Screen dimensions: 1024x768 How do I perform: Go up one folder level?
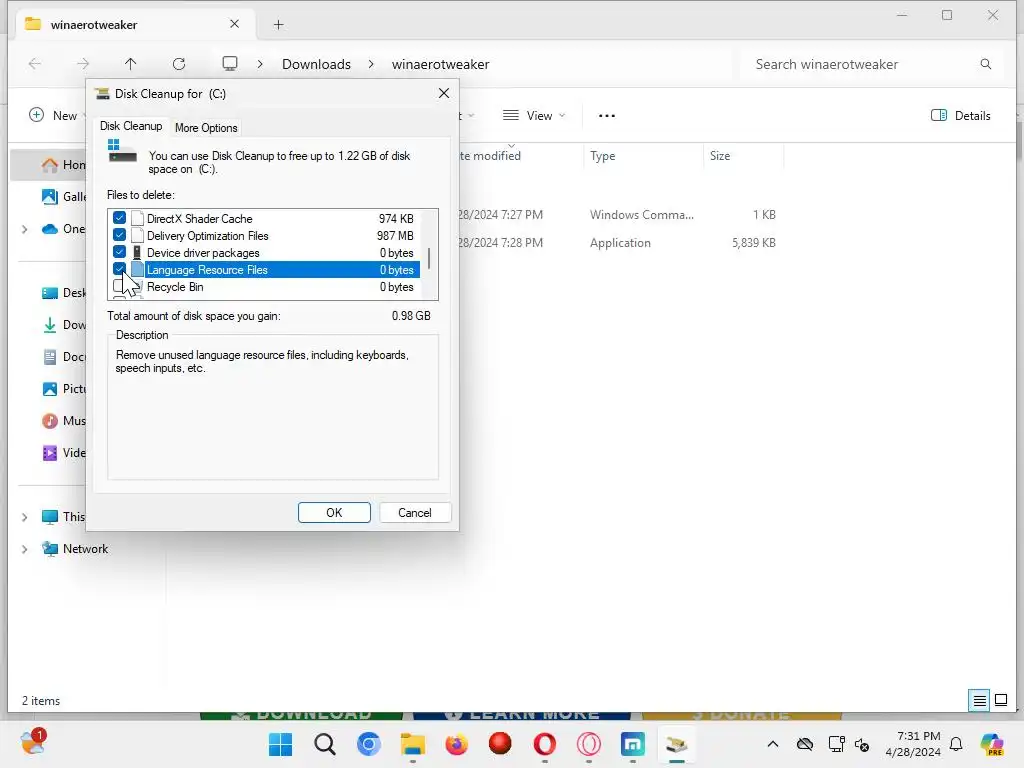131,63
